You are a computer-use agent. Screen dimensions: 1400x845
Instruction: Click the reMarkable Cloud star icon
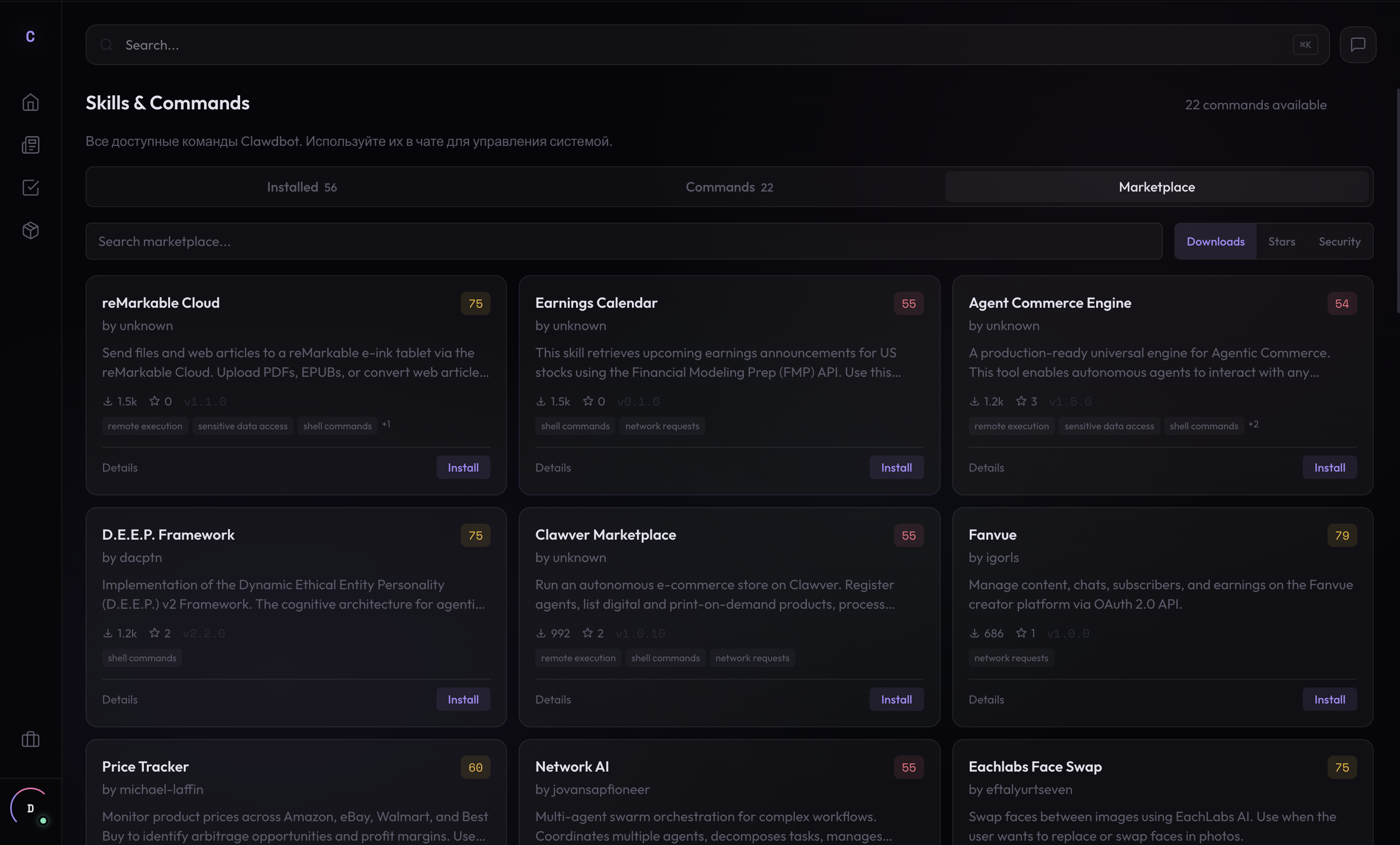coord(154,401)
